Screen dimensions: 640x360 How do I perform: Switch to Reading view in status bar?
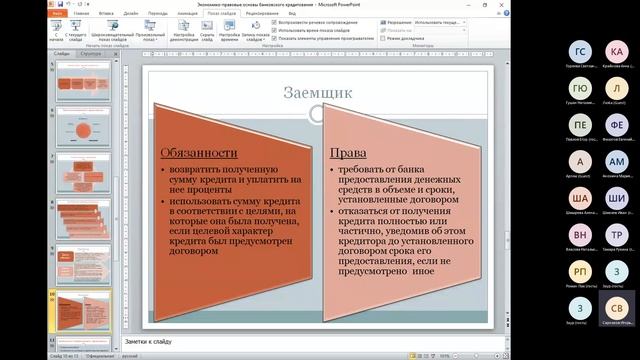(x=426, y=356)
